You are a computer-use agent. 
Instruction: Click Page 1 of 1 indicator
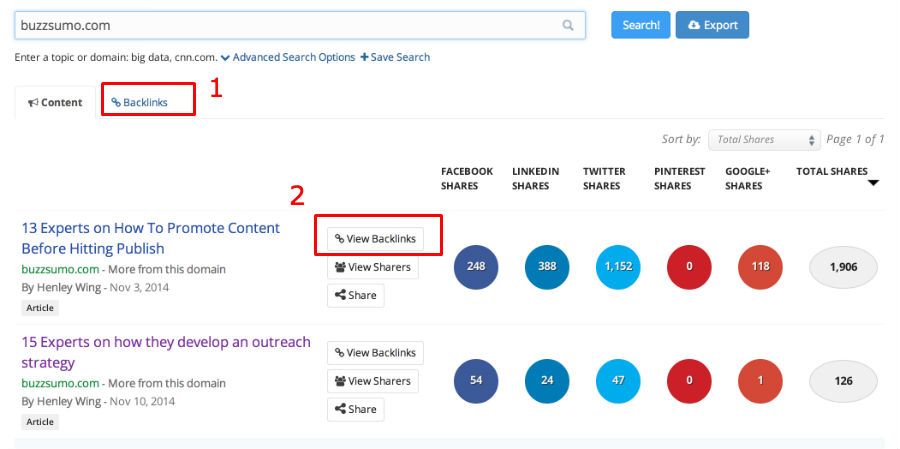point(855,140)
